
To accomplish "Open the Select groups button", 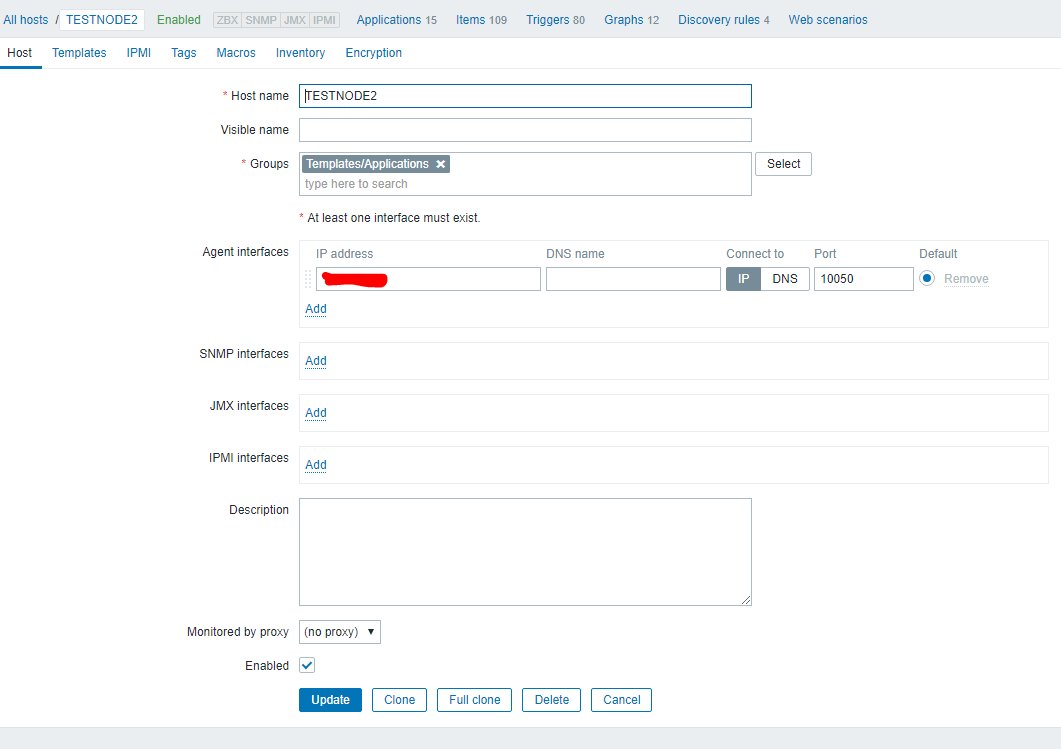I will pyautogui.click(x=783, y=164).
